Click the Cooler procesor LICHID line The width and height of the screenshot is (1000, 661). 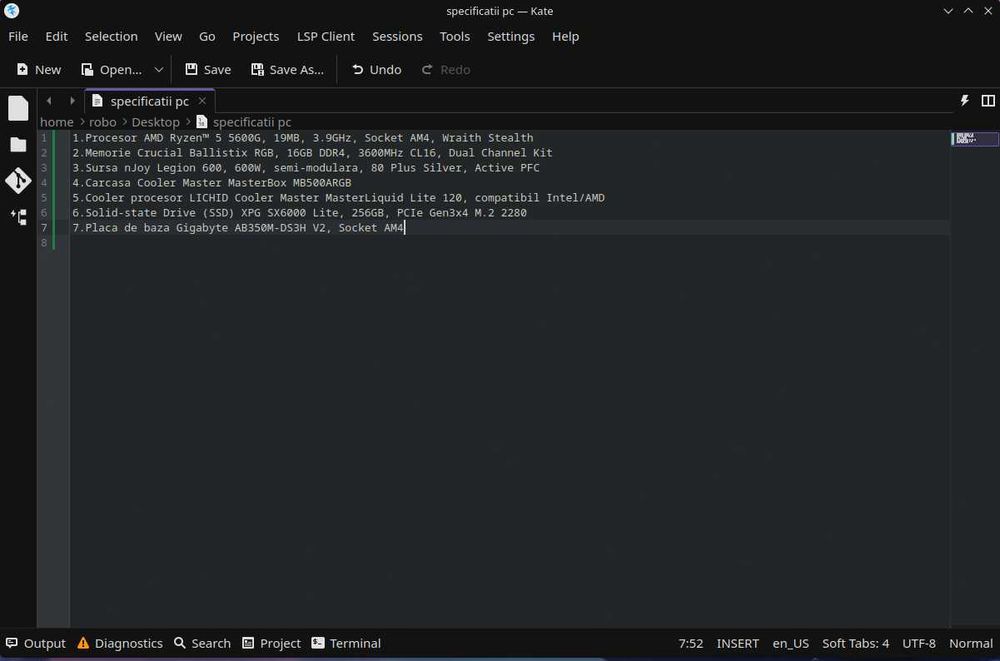click(338, 198)
